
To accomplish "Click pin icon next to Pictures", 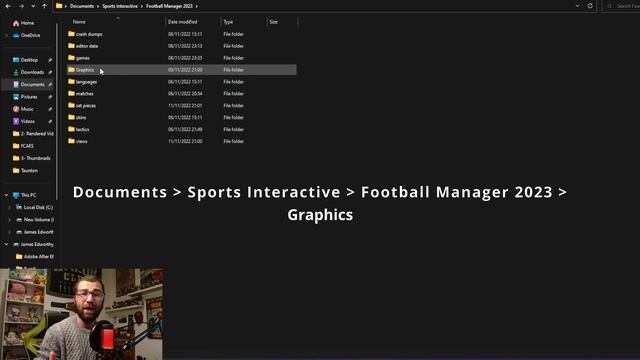I will [50, 97].
